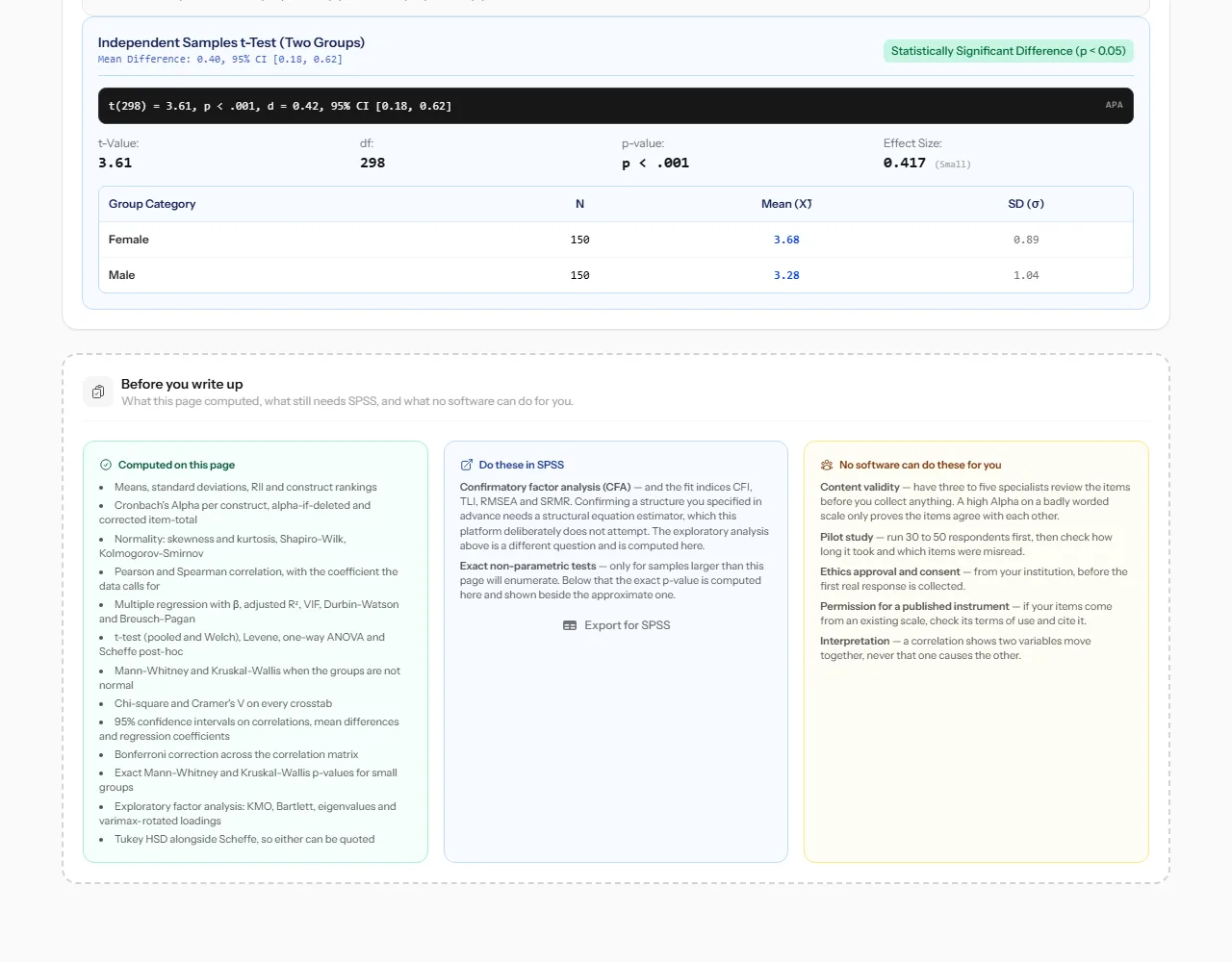Image resolution: width=1232 pixels, height=962 pixels.
Task: Click the "(Small)" effect size label
Action: pos(953,165)
